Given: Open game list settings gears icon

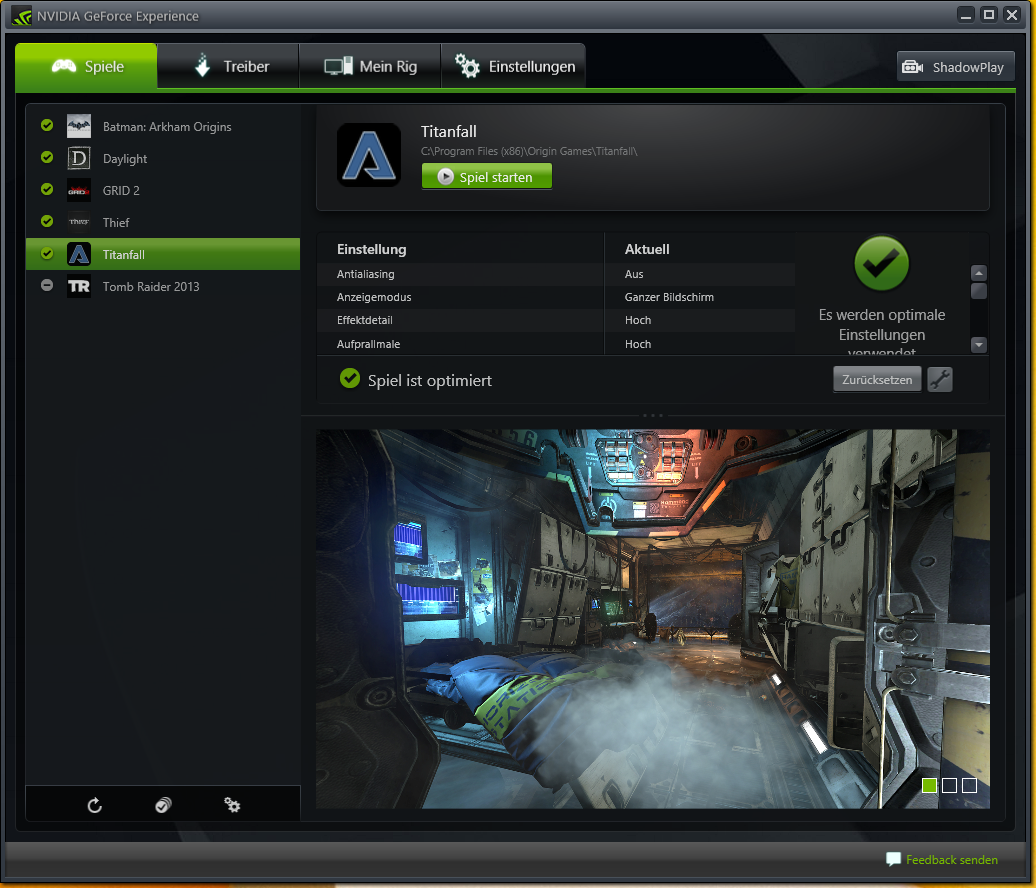Looking at the screenshot, I should 232,805.
